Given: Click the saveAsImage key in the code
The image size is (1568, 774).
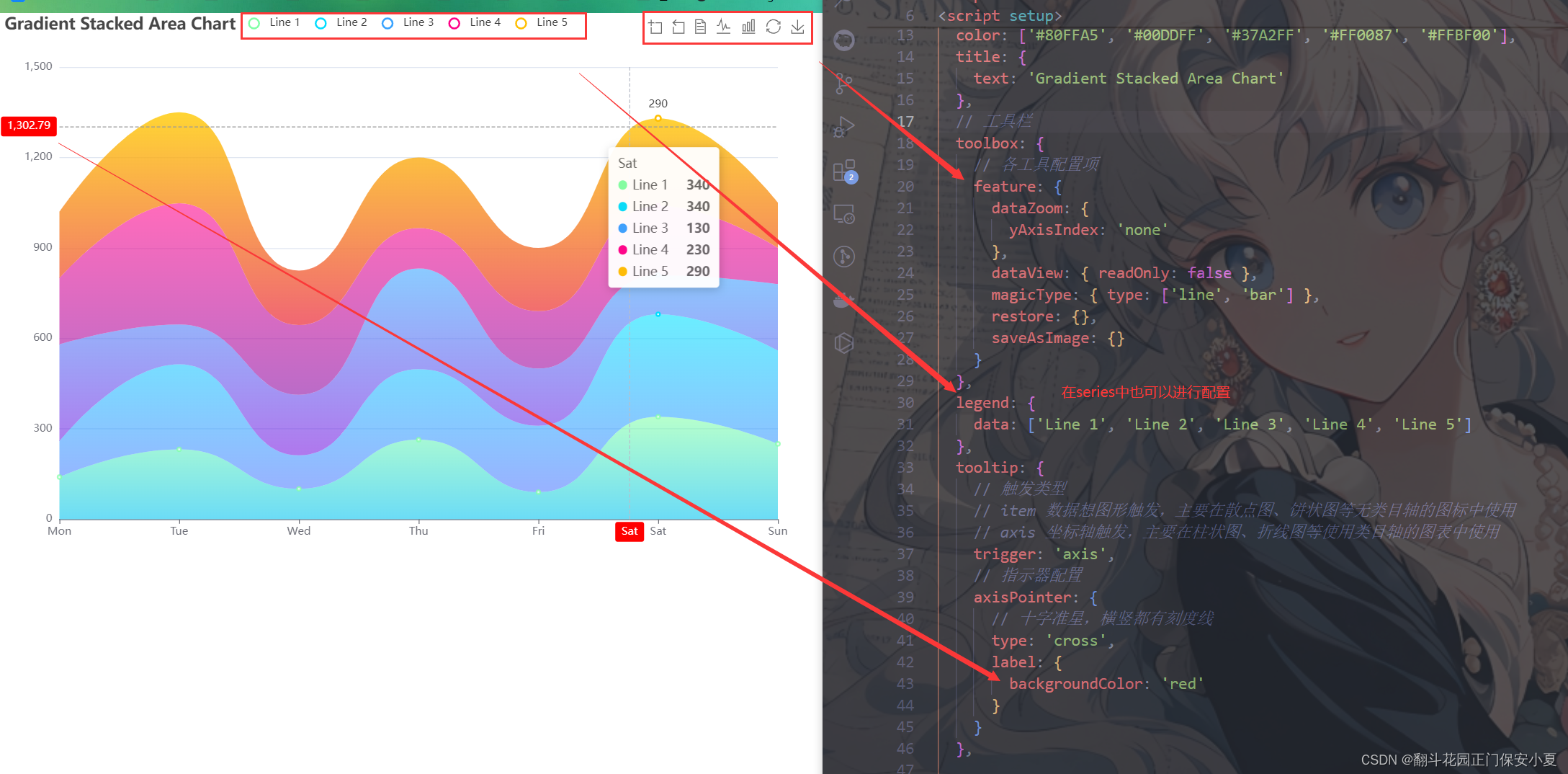Looking at the screenshot, I should [1040, 338].
